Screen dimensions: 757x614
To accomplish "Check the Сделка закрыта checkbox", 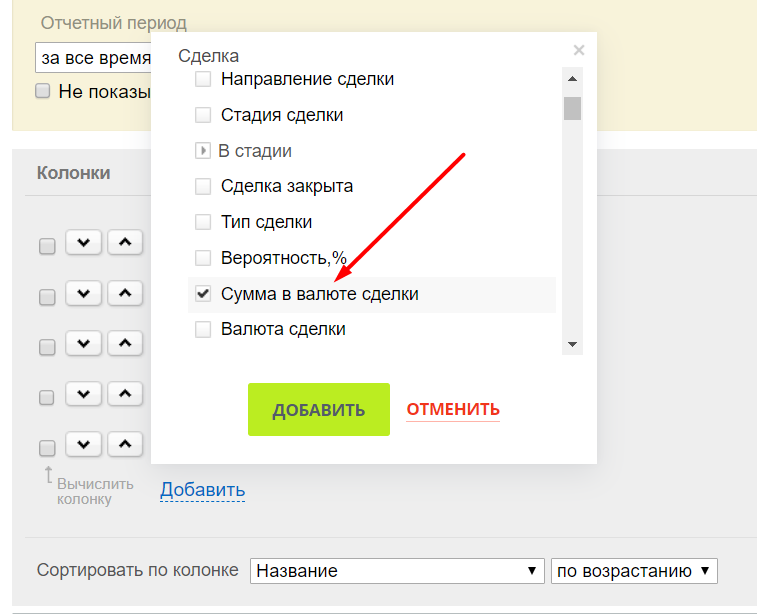I will coord(203,186).
